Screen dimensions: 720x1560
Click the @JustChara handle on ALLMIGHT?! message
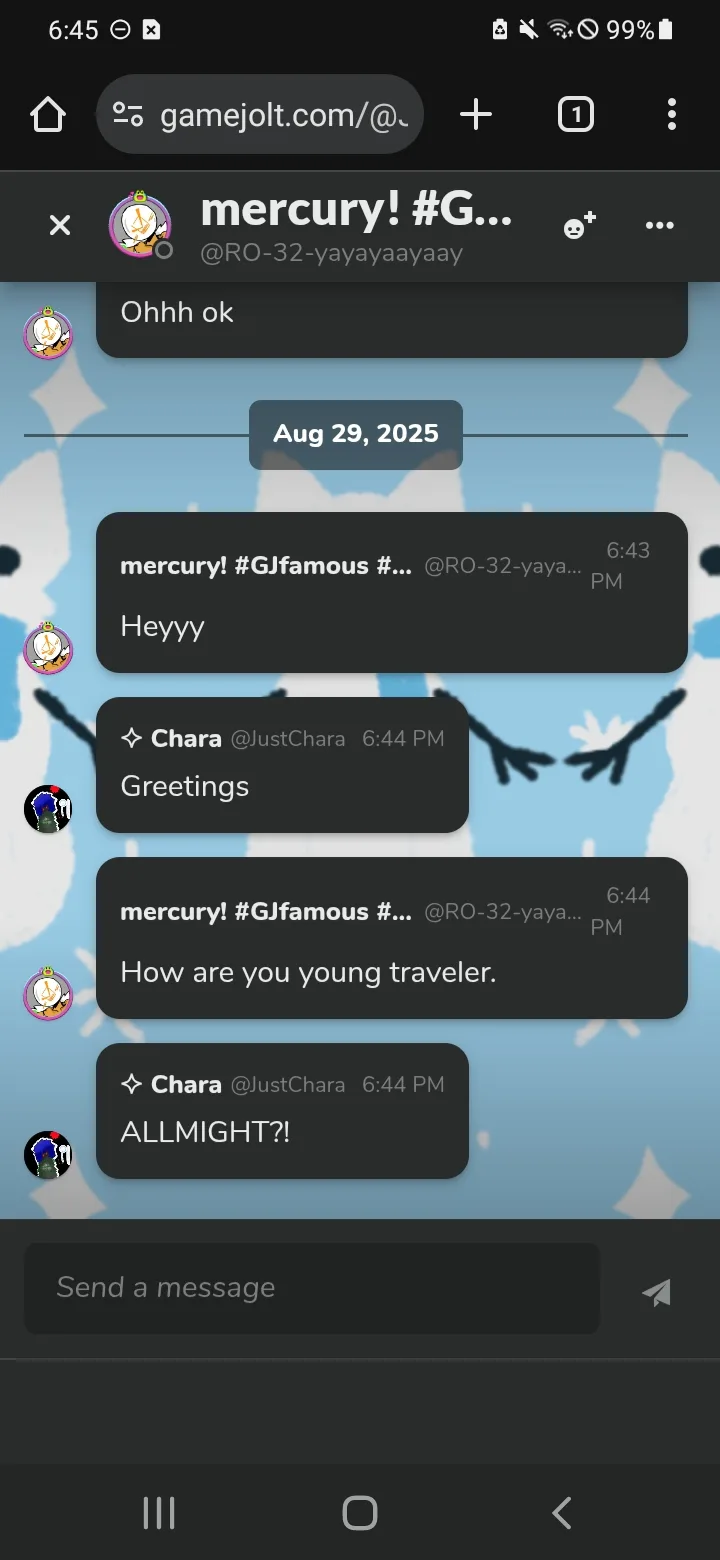[x=288, y=1084]
